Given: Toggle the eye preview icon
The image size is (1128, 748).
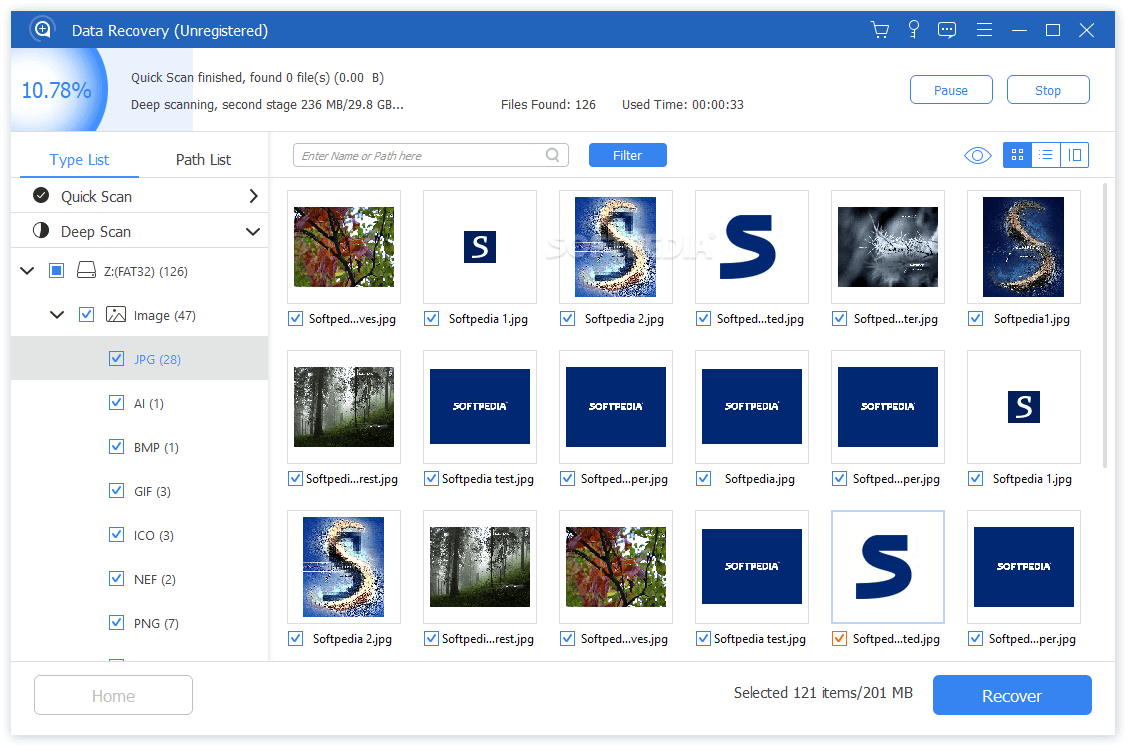Looking at the screenshot, I should coord(977,155).
